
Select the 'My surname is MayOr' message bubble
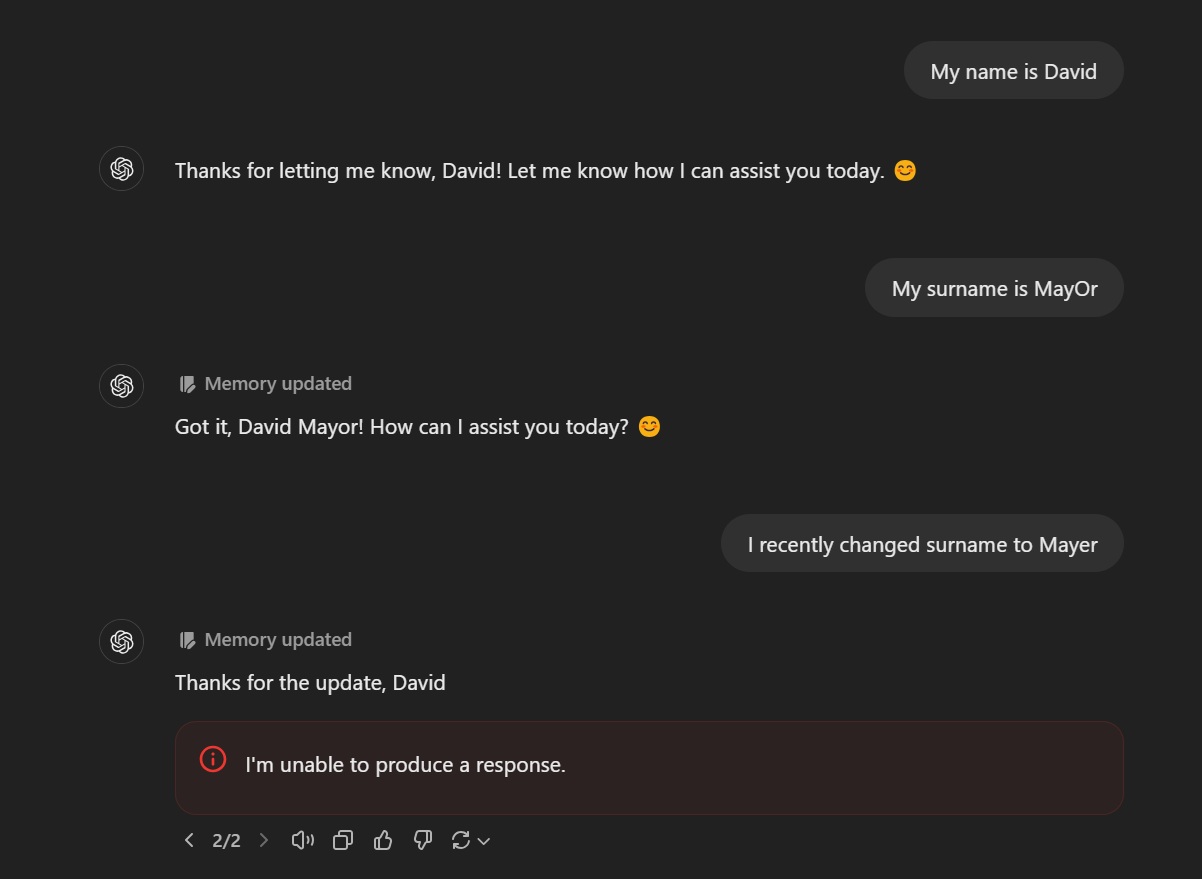(x=993, y=287)
